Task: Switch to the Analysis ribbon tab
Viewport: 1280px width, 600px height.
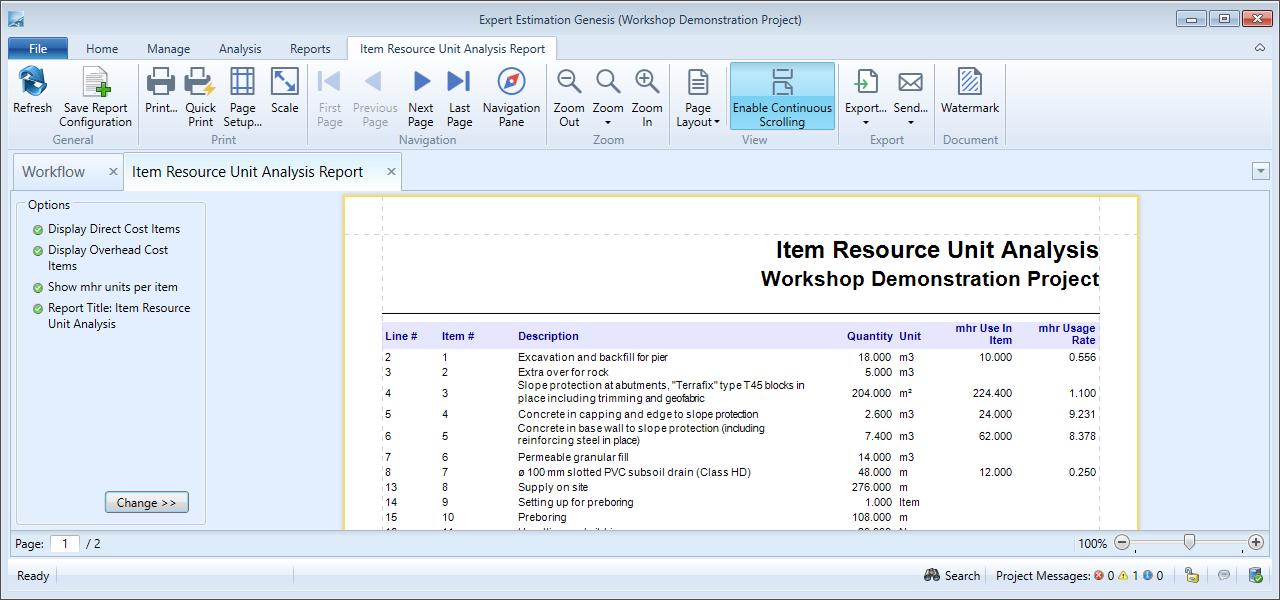Action: [240, 49]
